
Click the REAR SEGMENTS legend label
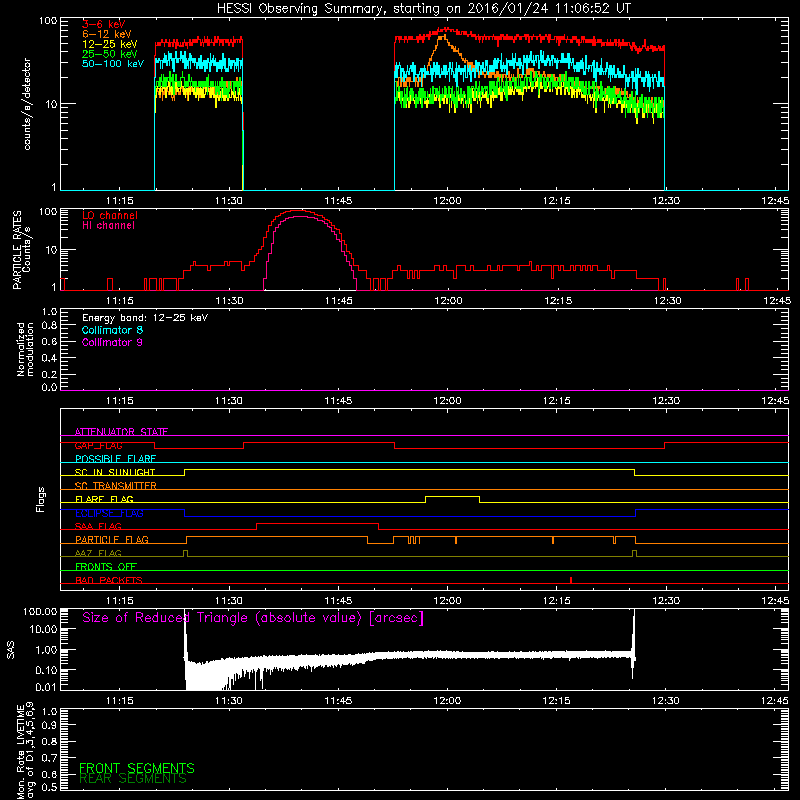[133, 779]
